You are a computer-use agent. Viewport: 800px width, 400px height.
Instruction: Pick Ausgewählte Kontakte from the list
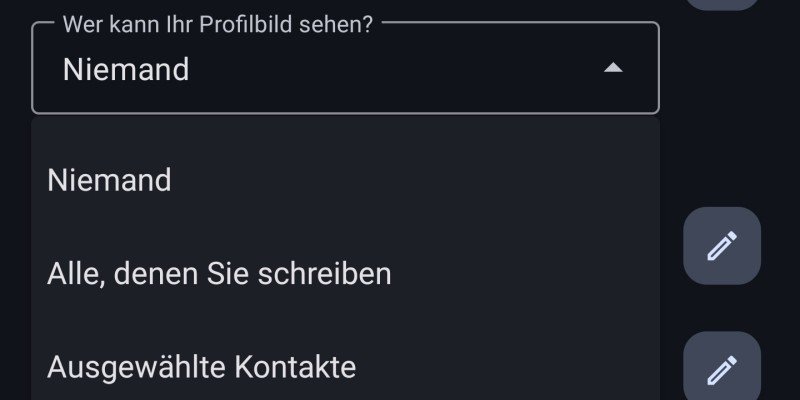[x=201, y=367]
